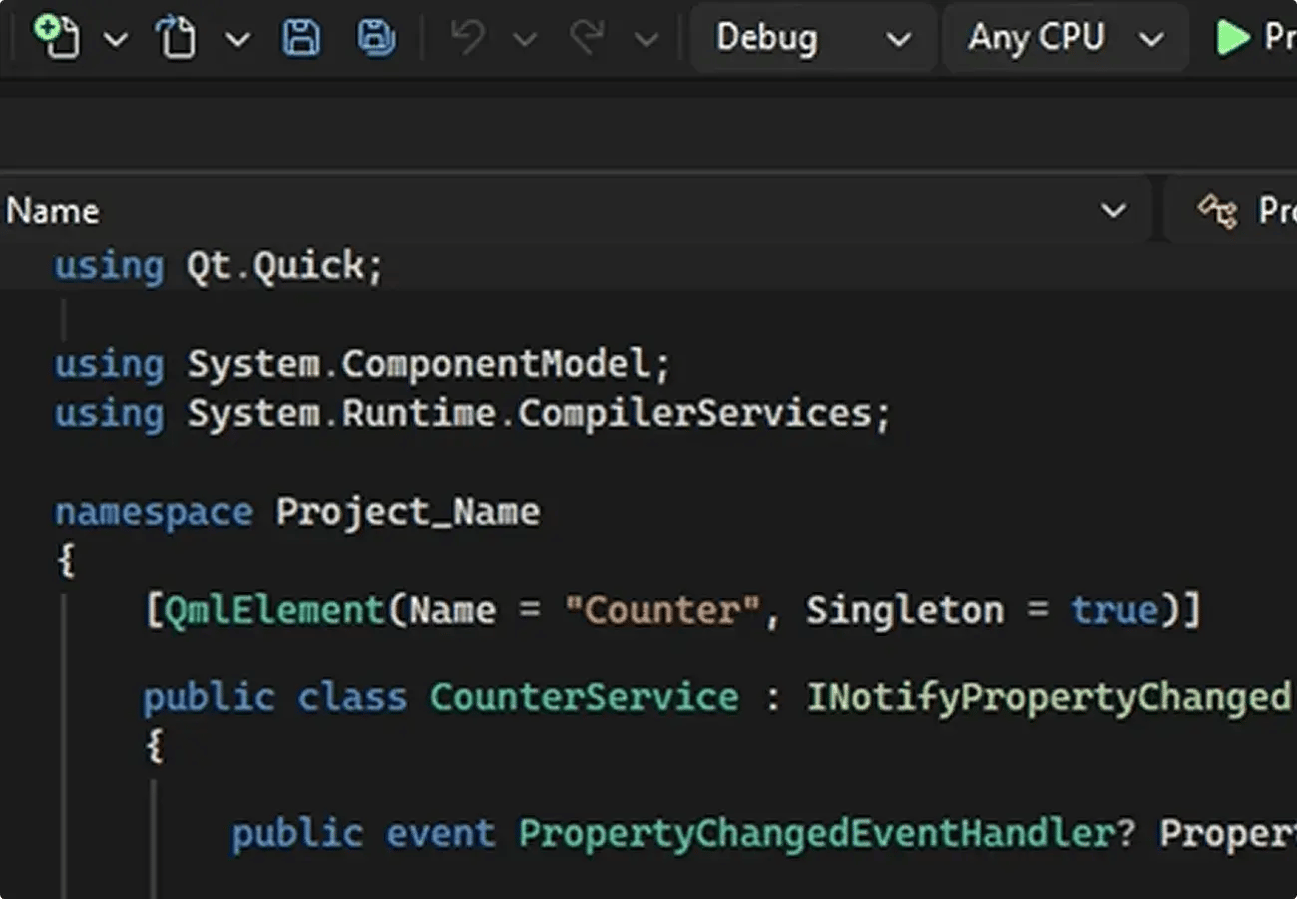Click the "System.ComponentModel" text
The image size is (1297, 899).
pyautogui.click(x=419, y=366)
